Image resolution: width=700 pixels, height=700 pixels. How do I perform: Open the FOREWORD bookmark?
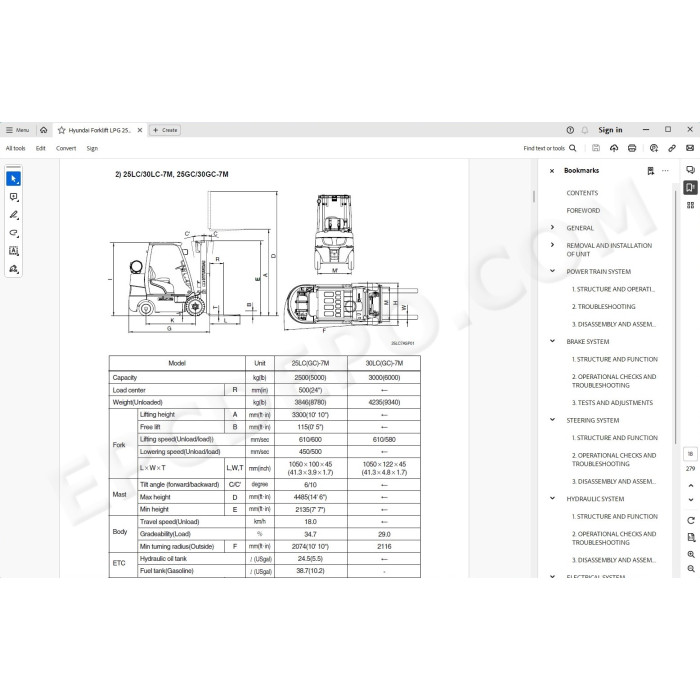(x=583, y=210)
